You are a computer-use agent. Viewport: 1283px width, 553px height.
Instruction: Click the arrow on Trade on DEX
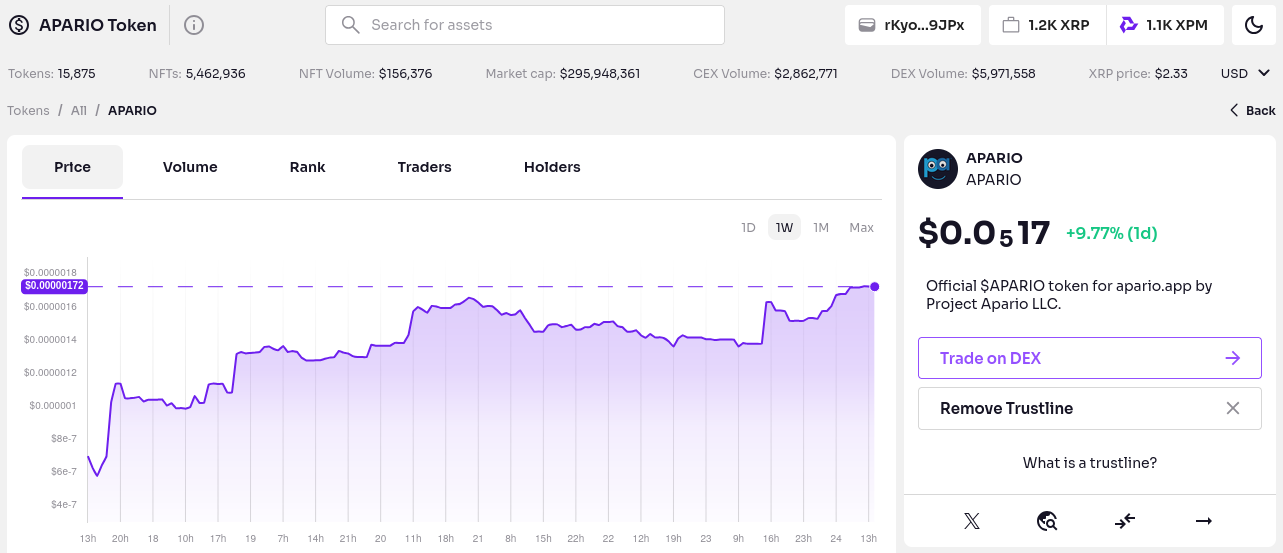point(1233,358)
